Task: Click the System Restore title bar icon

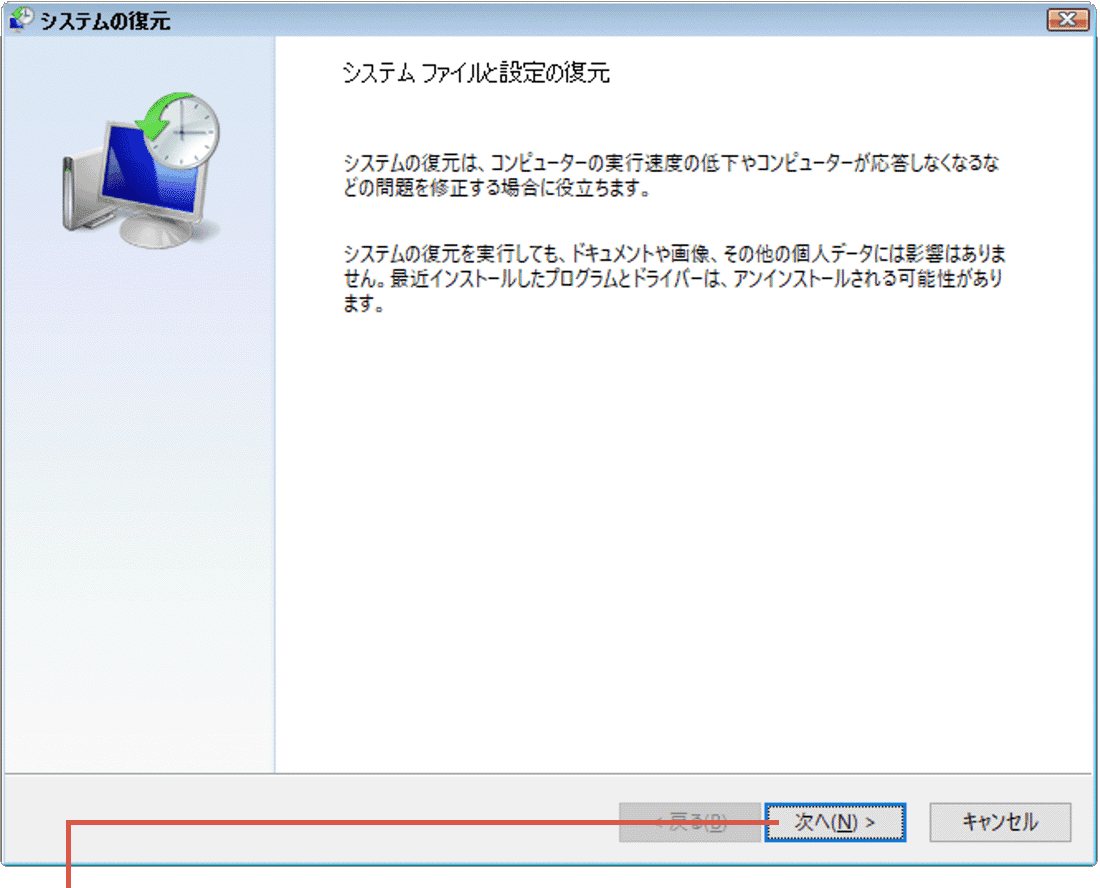Action: [x=21, y=19]
